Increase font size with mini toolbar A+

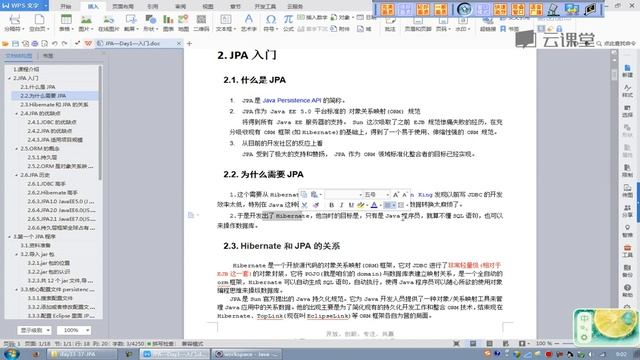[396, 195]
